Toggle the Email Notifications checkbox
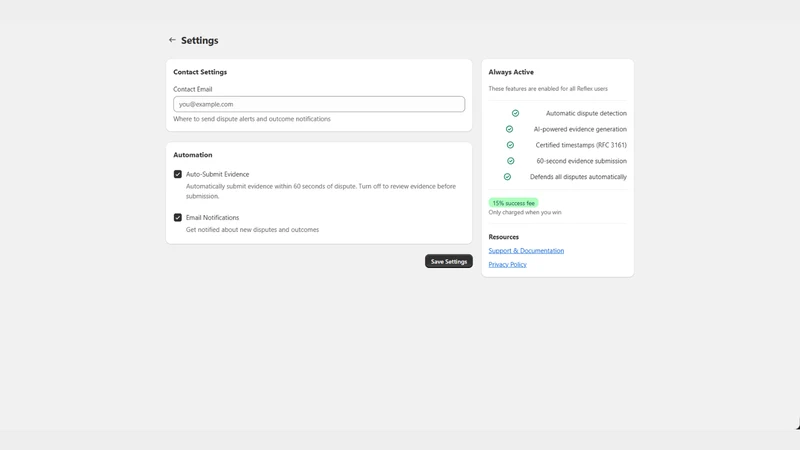This screenshot has width=800, height=450. pos(178,218)
